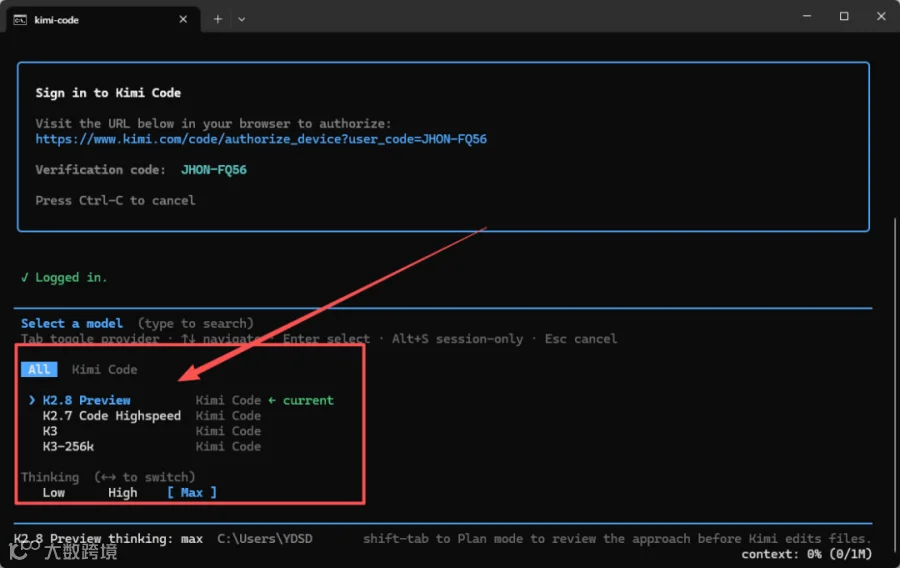Open the Kimi authorize device URL
This screenshot has height=568, width=900.
pyautogui.click(x=261, y=139)
